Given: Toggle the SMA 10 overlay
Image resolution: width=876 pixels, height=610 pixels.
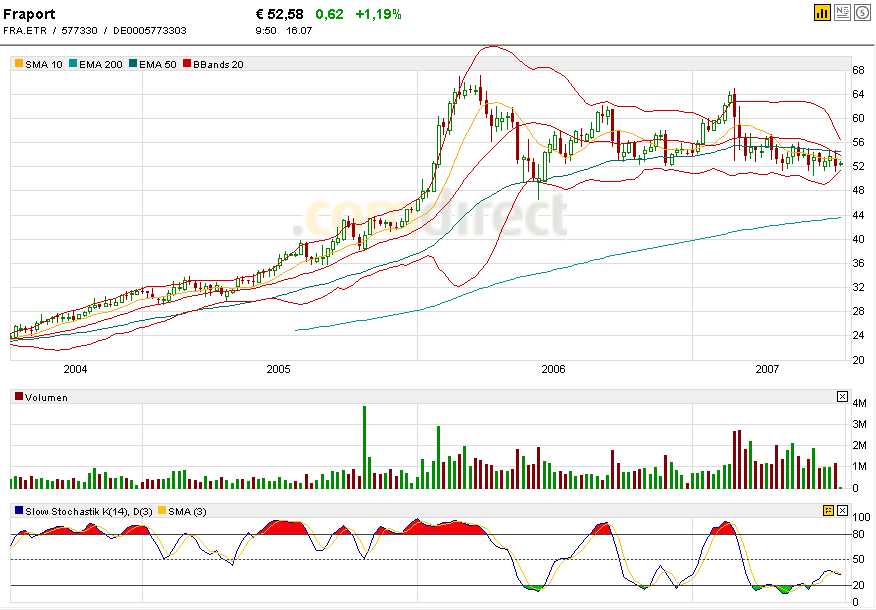Looking at the screenshot, I should 17,63.
